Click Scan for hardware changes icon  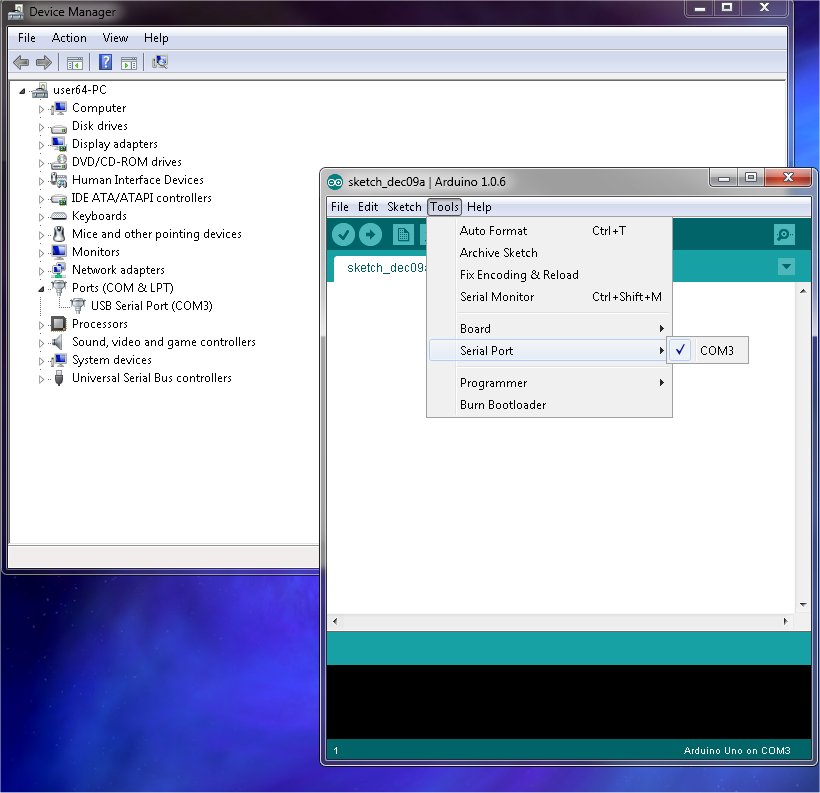[x=160, y=62]
